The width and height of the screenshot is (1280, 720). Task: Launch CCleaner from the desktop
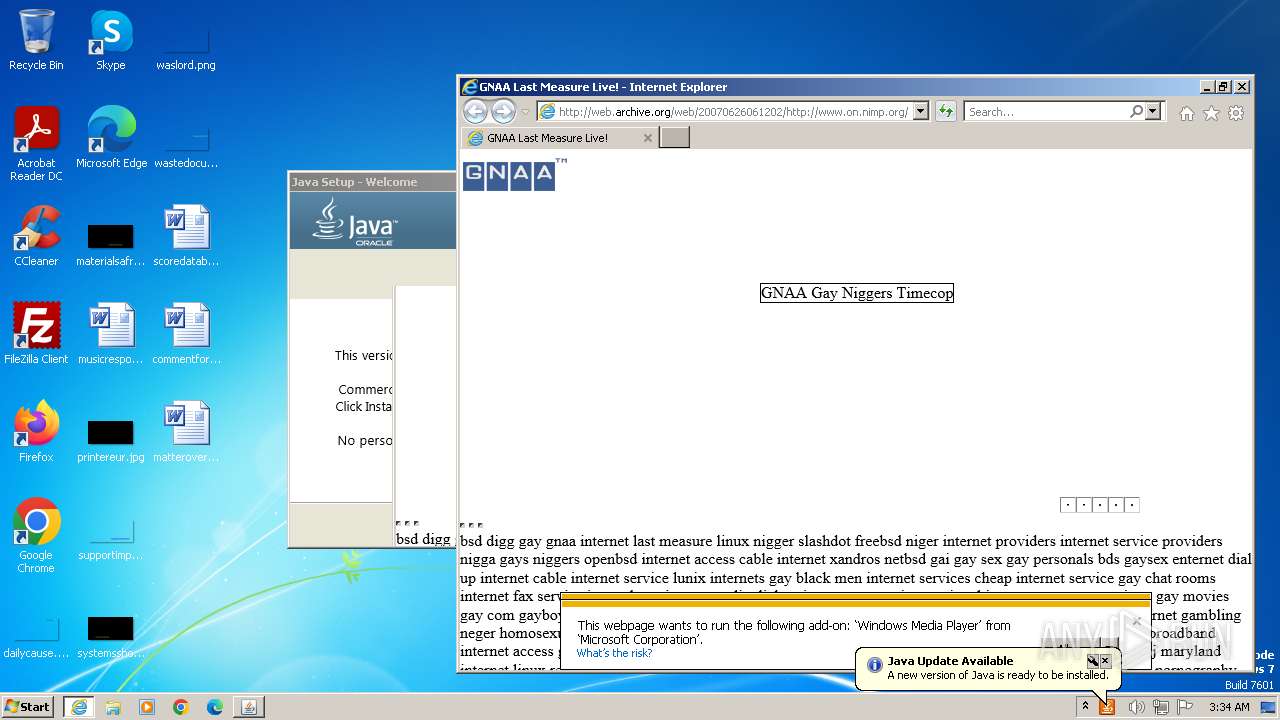[x=36, y=236]
